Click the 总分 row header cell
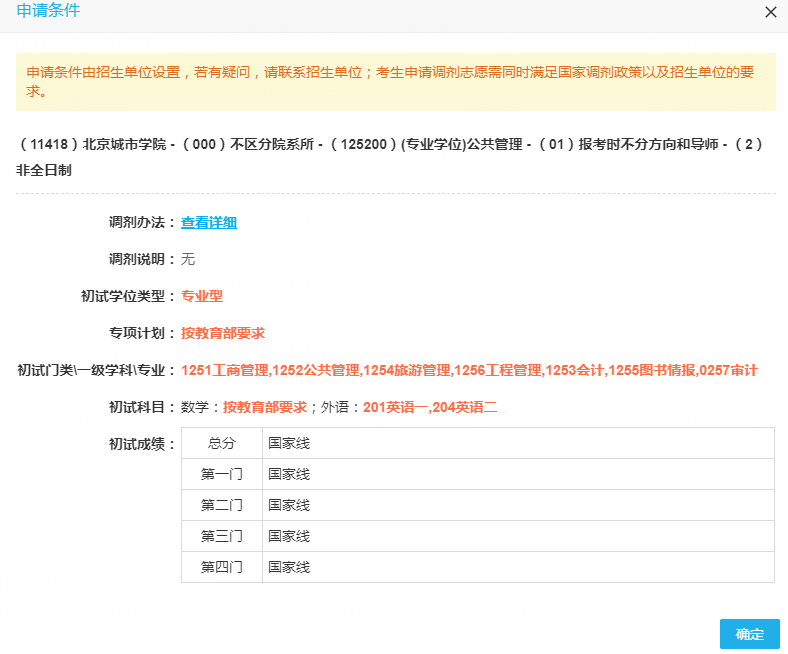788x654 pixels. (x=222, y=443)
